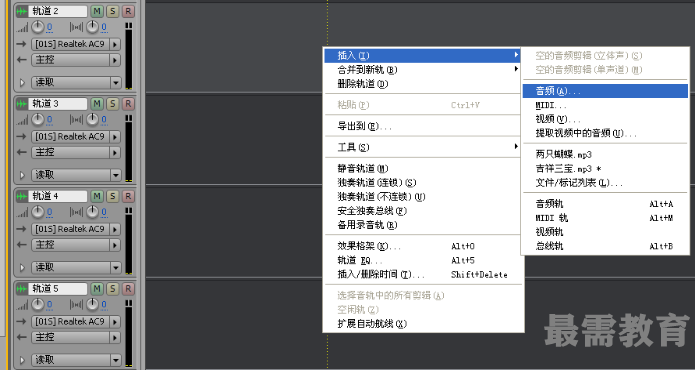696x370 pixels.
Task: Choose 导出到(E)... in the context menu
Action: (x=423, y=126)
